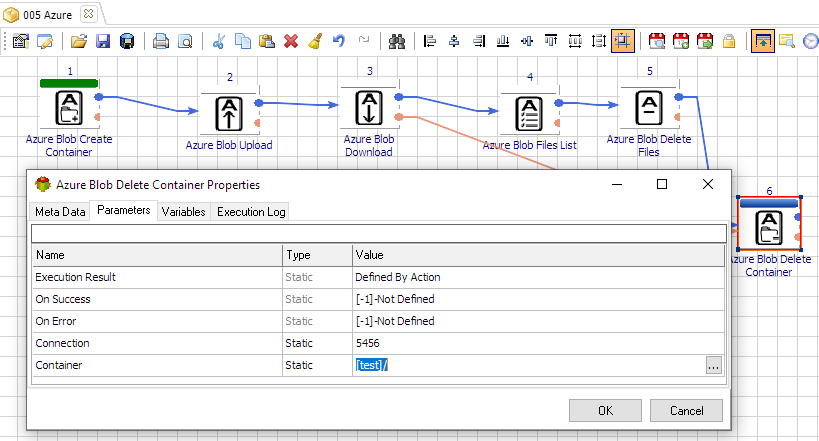Viewport: 819px width, 441px height.
Task: Click the folder search icon in toolbar
Action: point(787,41)
